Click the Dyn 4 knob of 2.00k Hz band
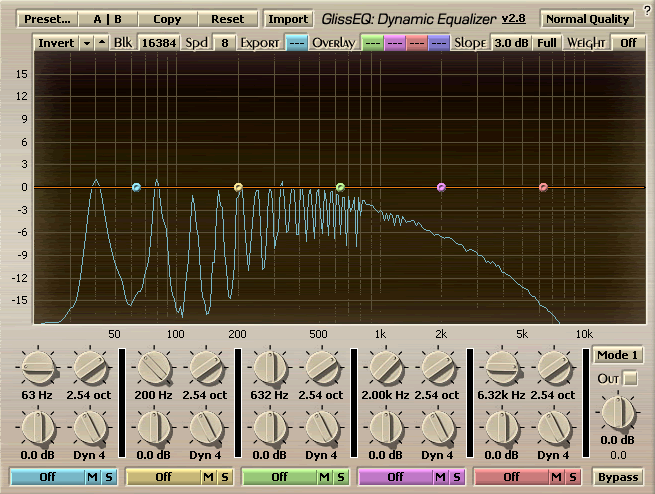Image resolution: width=655 pixels, height=494 pixels. coord(438,428)
